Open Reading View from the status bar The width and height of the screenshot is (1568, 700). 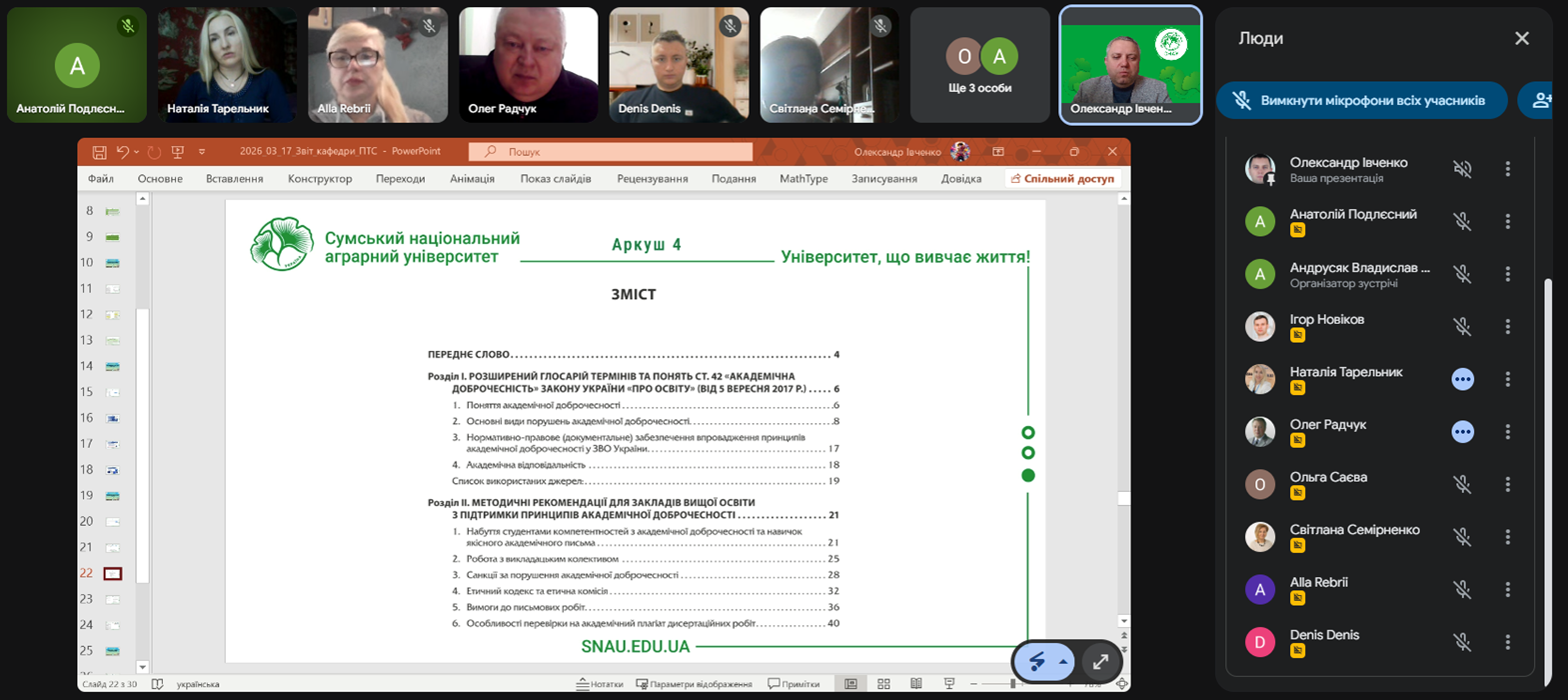916,684
